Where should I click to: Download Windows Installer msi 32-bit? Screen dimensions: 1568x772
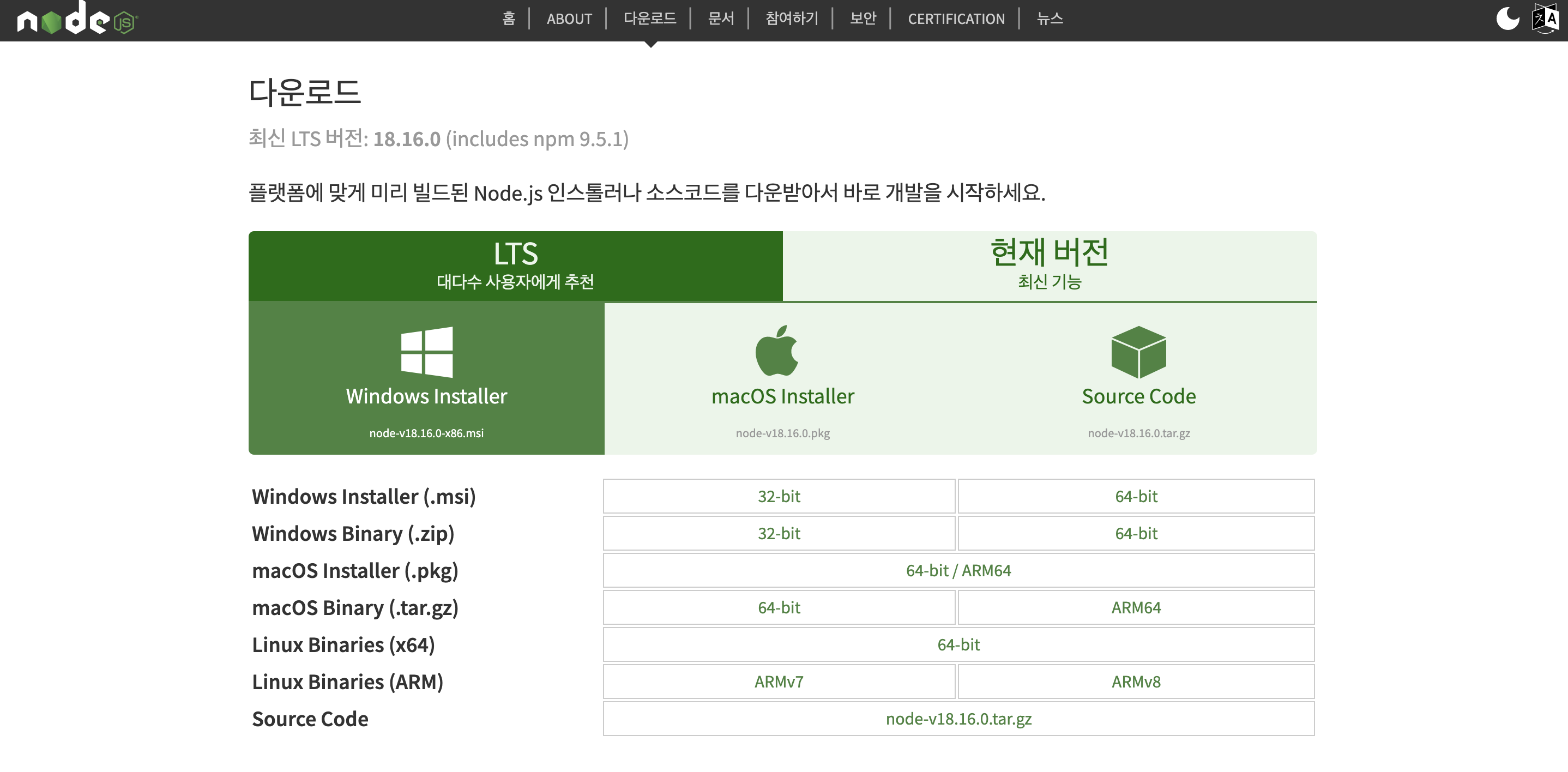779,496
